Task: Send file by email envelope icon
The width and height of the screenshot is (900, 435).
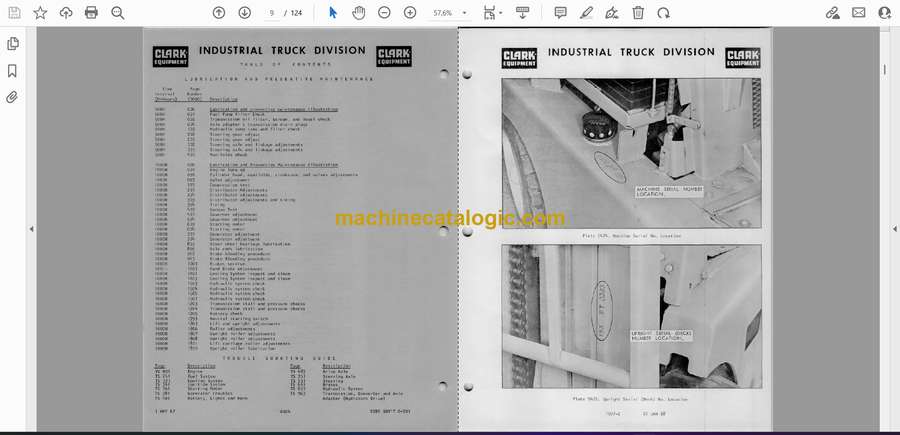Action: coord(859,13)
